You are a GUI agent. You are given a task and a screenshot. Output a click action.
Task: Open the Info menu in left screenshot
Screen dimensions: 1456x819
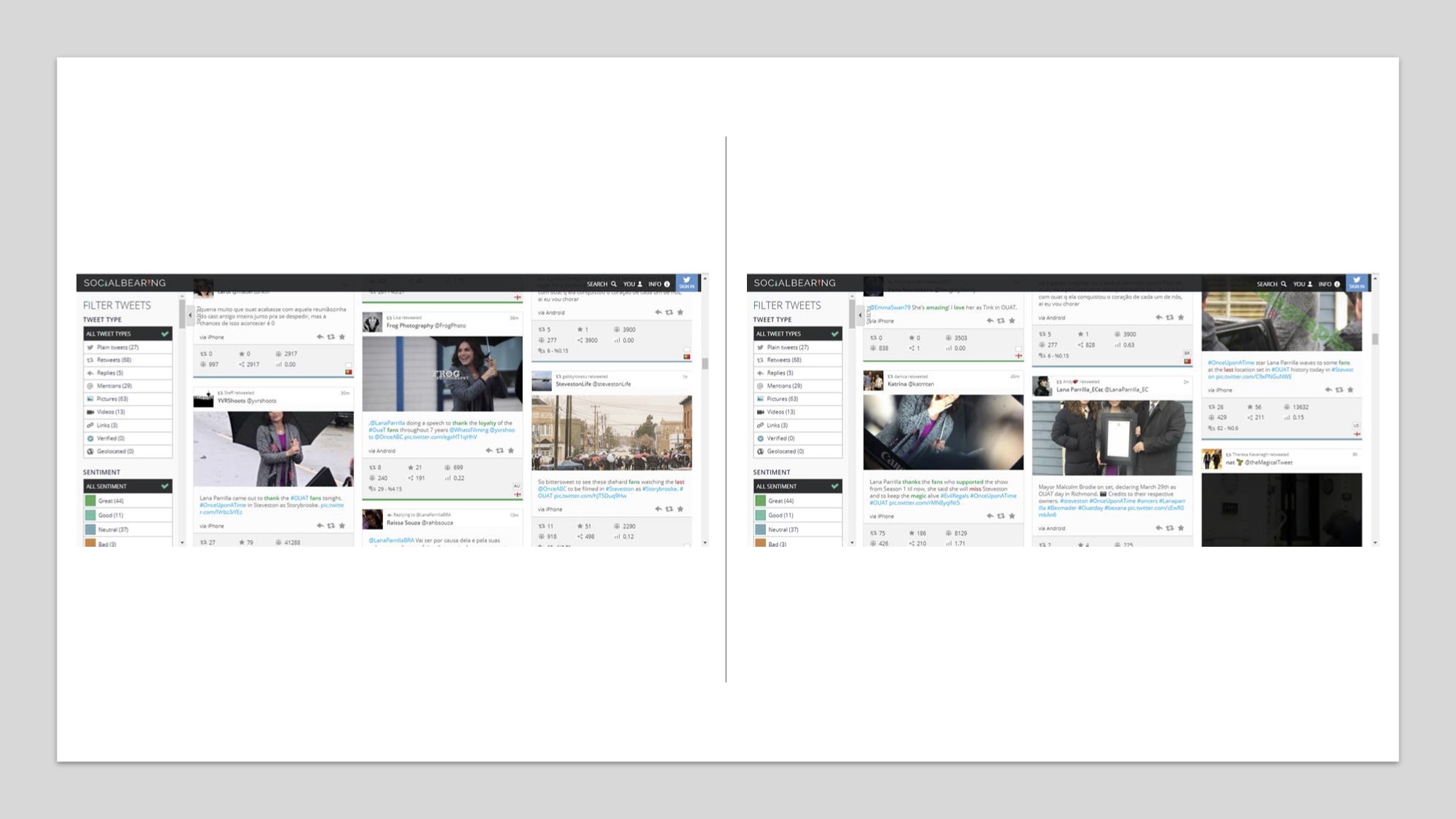click(659, 284)
